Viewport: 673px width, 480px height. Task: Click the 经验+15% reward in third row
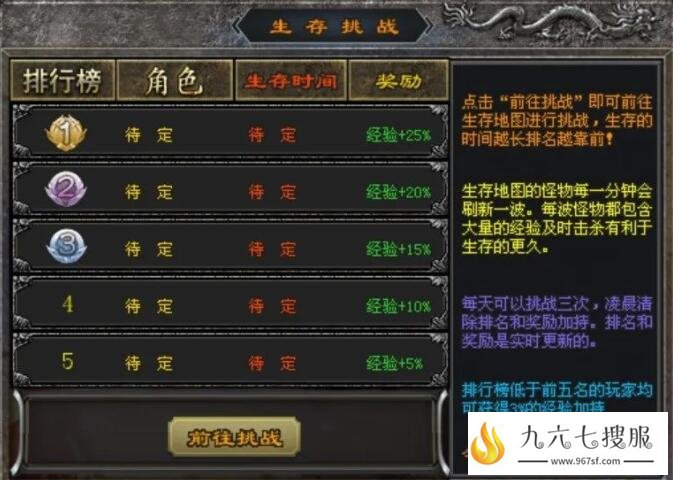(x=398, y=249)
